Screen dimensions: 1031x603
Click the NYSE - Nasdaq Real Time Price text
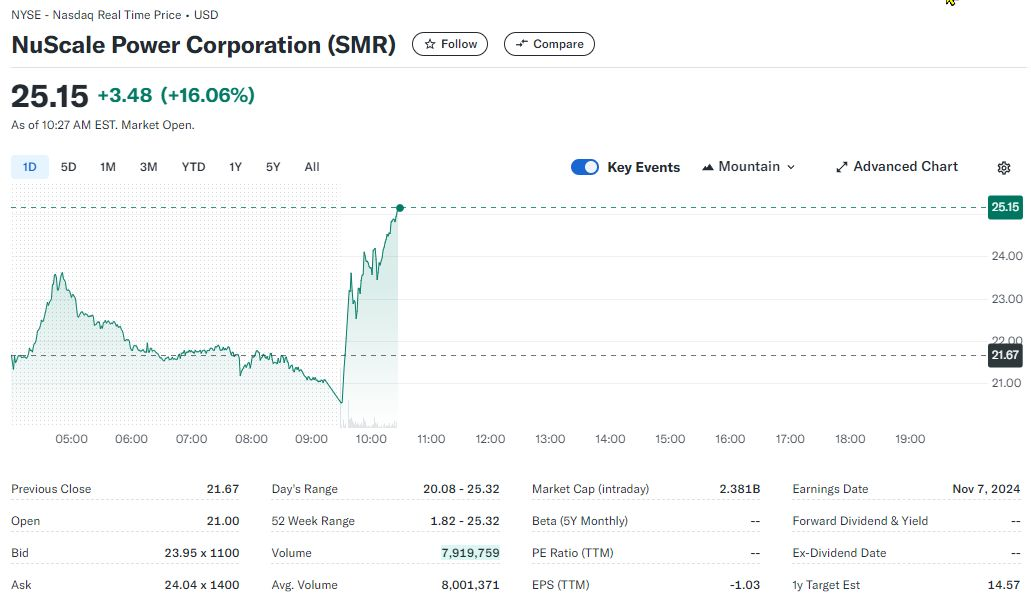pyautogui.click(x=96, y=14)
